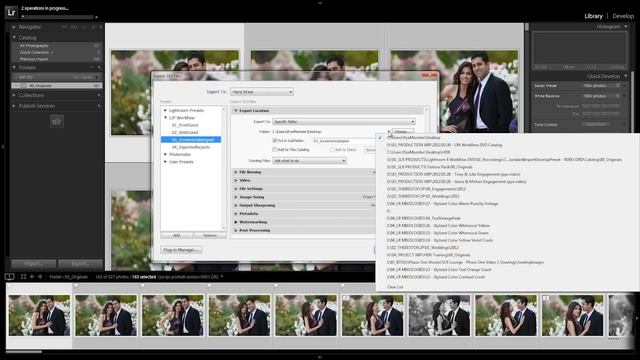
Task: Click the Import button
Action: 33,264
